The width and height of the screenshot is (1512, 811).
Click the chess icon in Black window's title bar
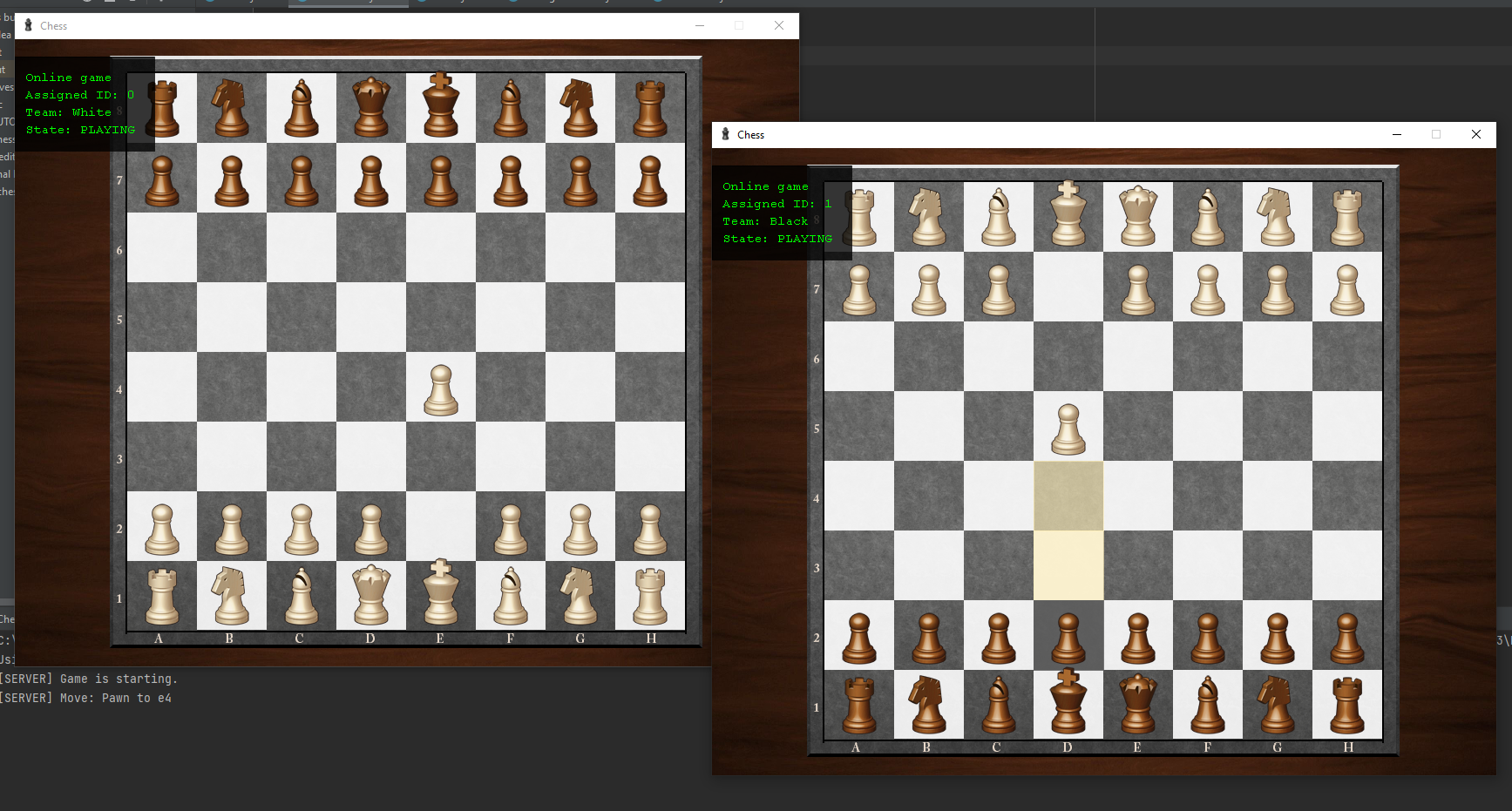pos(725,134)
